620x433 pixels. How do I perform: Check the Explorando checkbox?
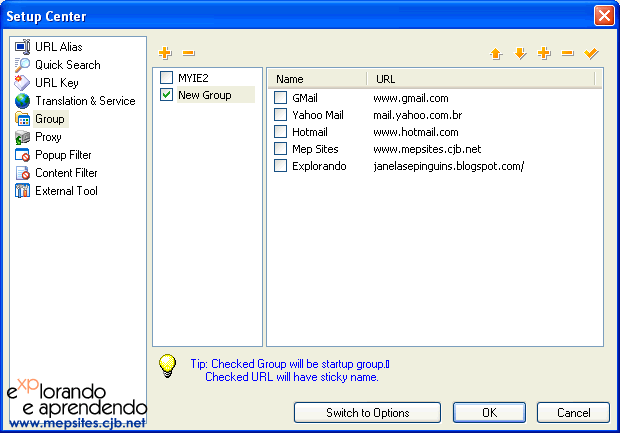pyautogui.click(x=280, y=165)
